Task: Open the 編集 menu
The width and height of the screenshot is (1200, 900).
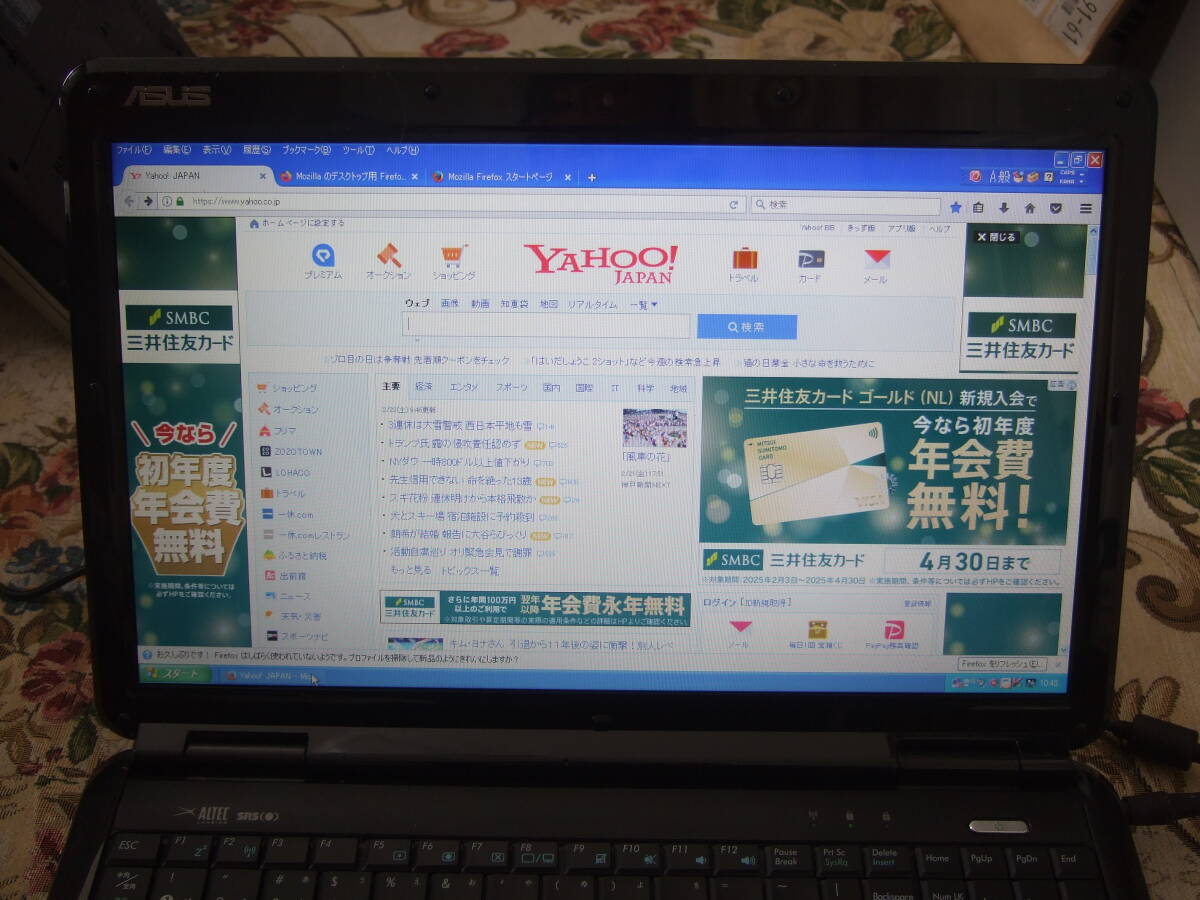Action: pyautogui.click(x=177, y=149)
